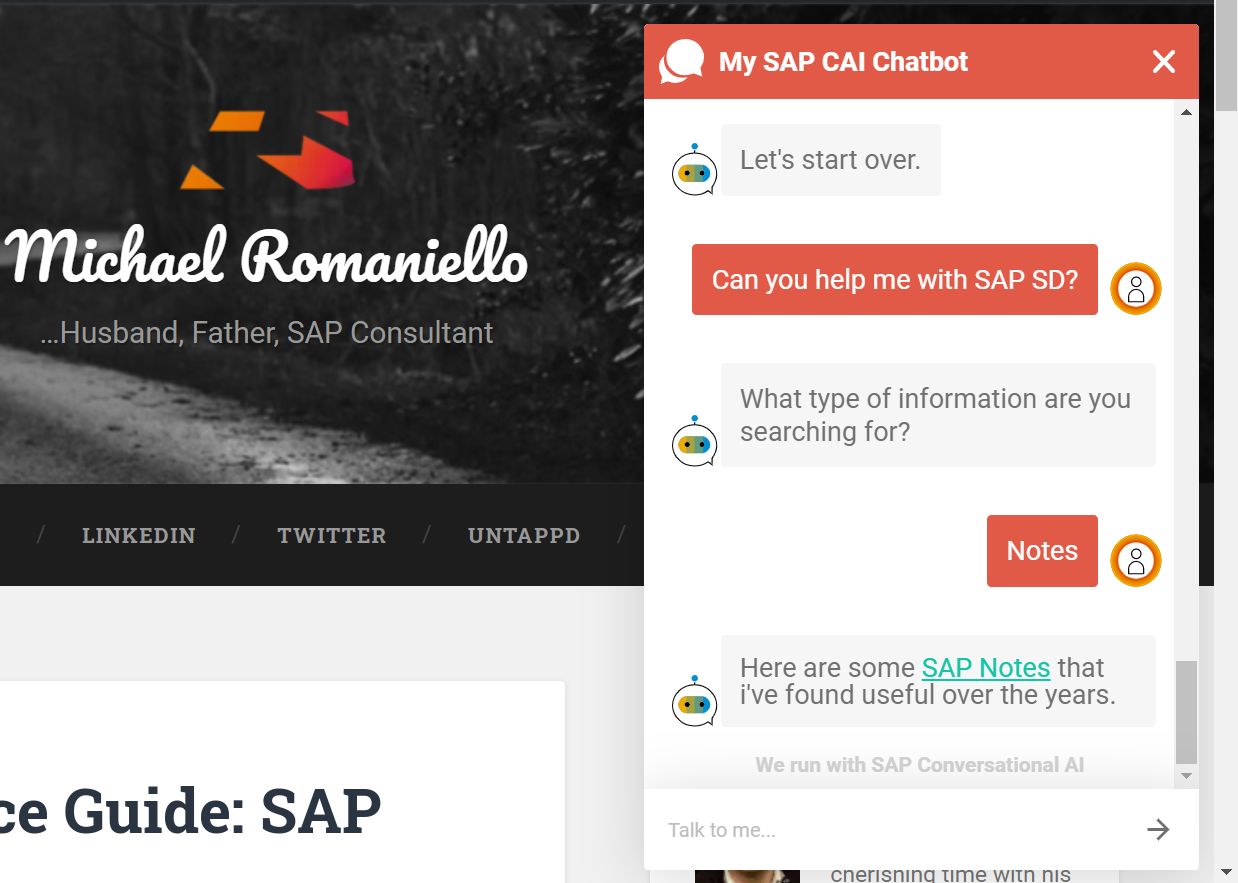1238x883 pixels.
Task: Click the chat scrollbar up arrow
Action: coord(1187,113)
